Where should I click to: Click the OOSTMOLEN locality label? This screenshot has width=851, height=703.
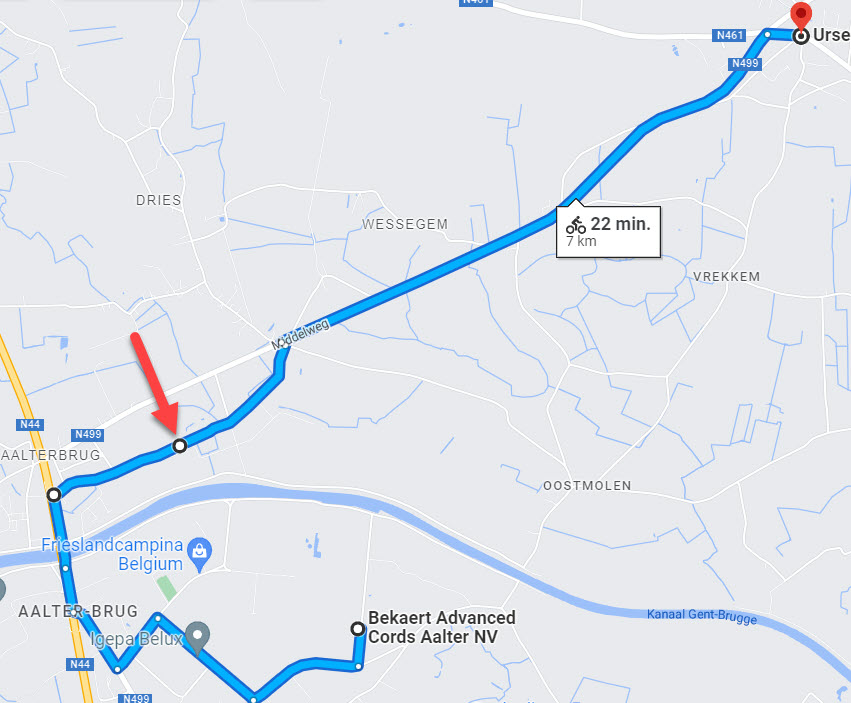(587, 485)
